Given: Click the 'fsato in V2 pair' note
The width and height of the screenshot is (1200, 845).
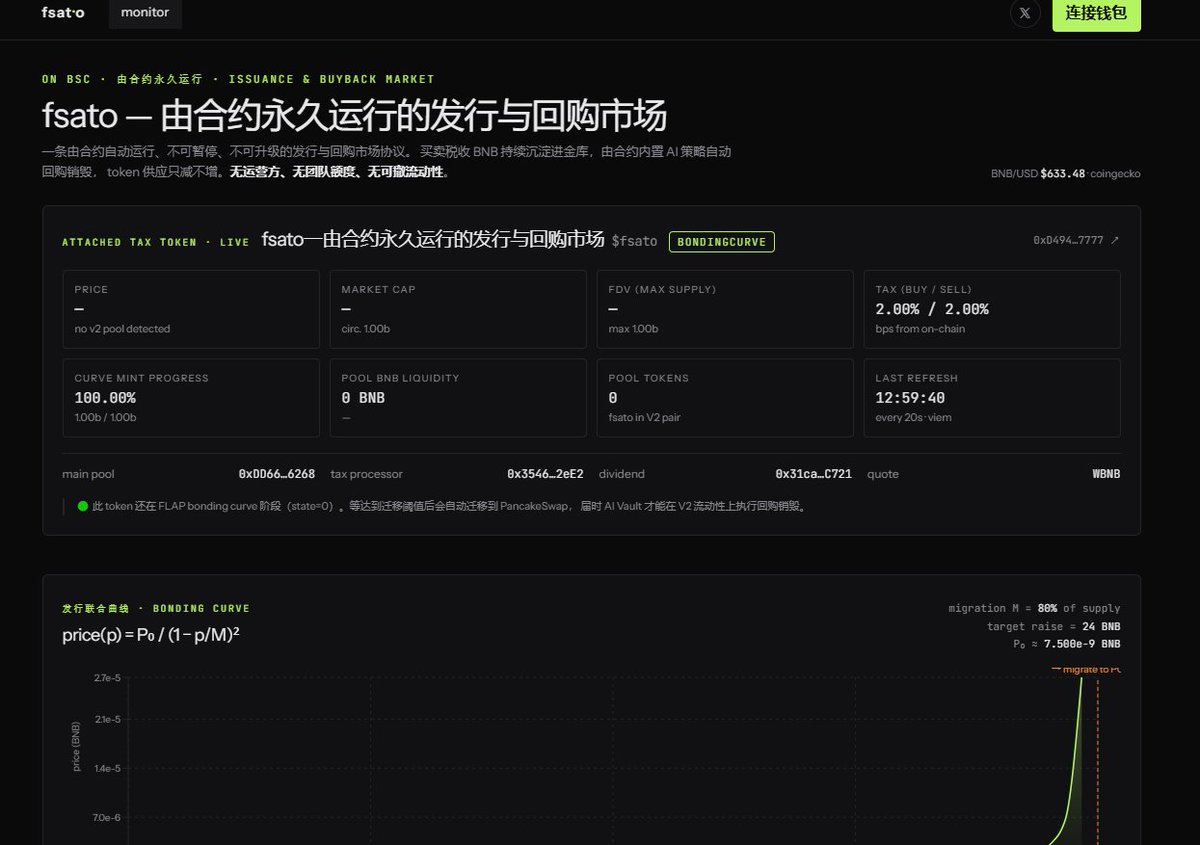Looking at the screenshot, I should click(x=644, y=418).
